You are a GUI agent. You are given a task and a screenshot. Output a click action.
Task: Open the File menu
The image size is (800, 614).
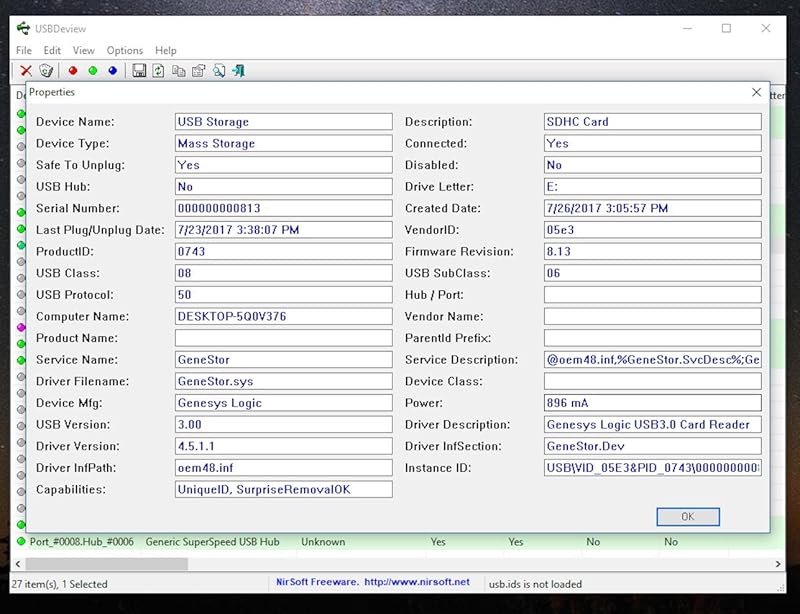24,50
